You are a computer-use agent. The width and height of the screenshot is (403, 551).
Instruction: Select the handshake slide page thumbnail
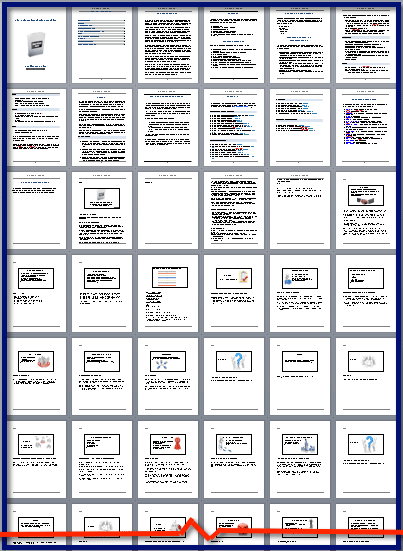(x=366, y=210)
